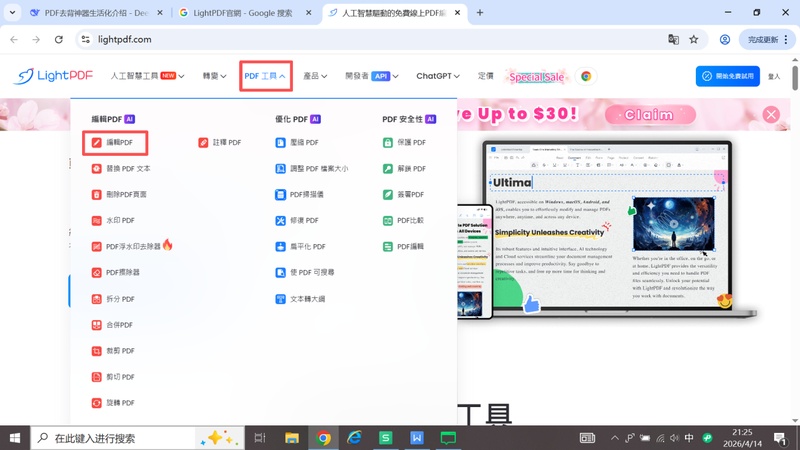This screenshot has height=450, width=800.
Task: Open the 水印 PDF tool
Action: tap(113, 220)
